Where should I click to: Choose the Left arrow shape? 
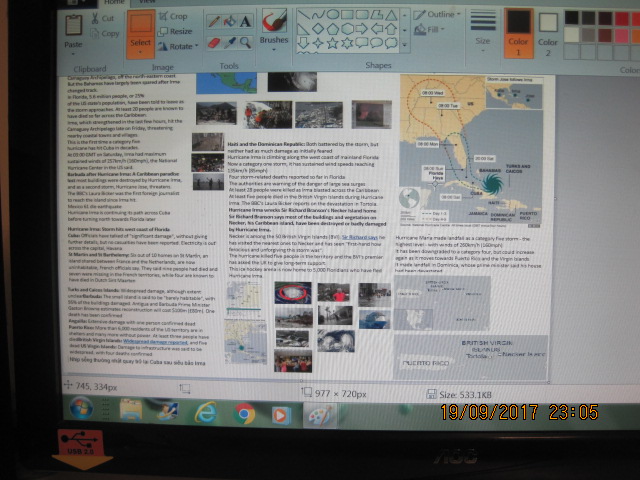click(x=376, y=29)
